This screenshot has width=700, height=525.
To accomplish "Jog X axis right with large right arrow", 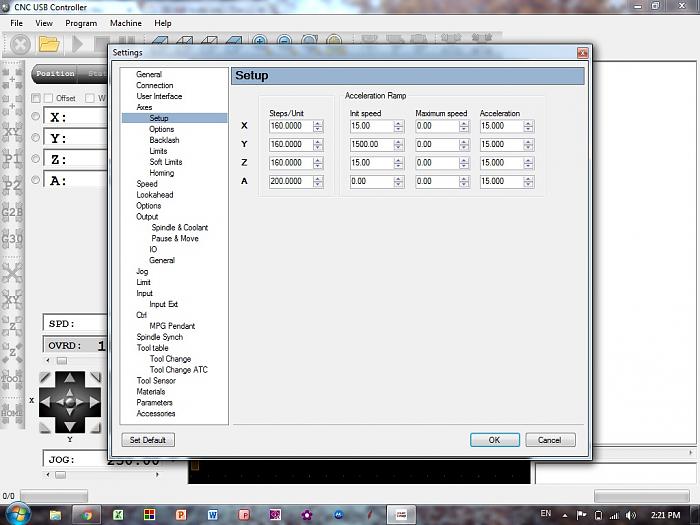I will point(94,402).
